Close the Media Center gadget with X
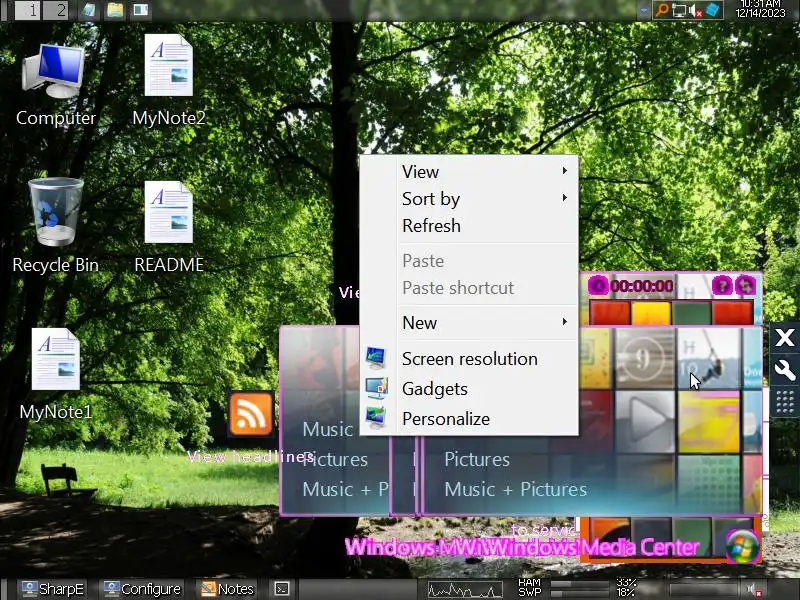The height and width of the screenshot is (600, 800). [785, 337]
